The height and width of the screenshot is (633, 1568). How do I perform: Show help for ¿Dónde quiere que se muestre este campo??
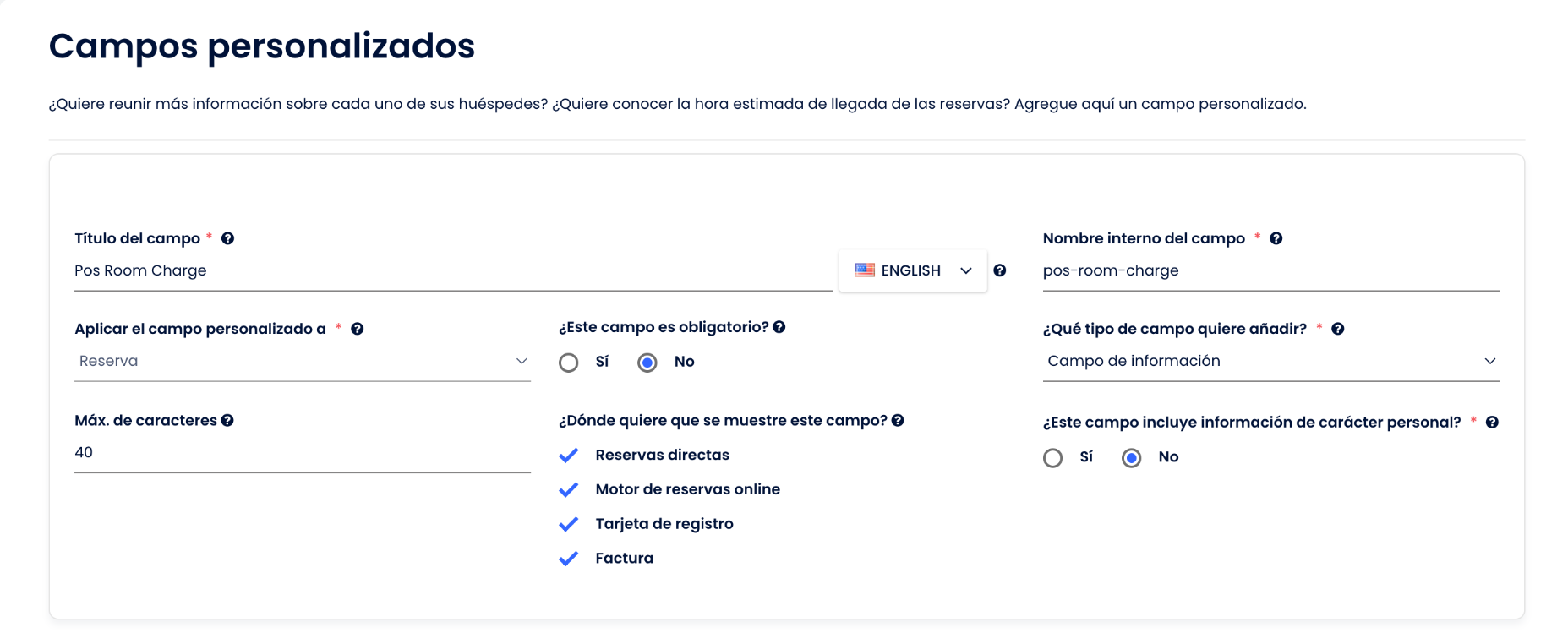[x=898, y=420]
